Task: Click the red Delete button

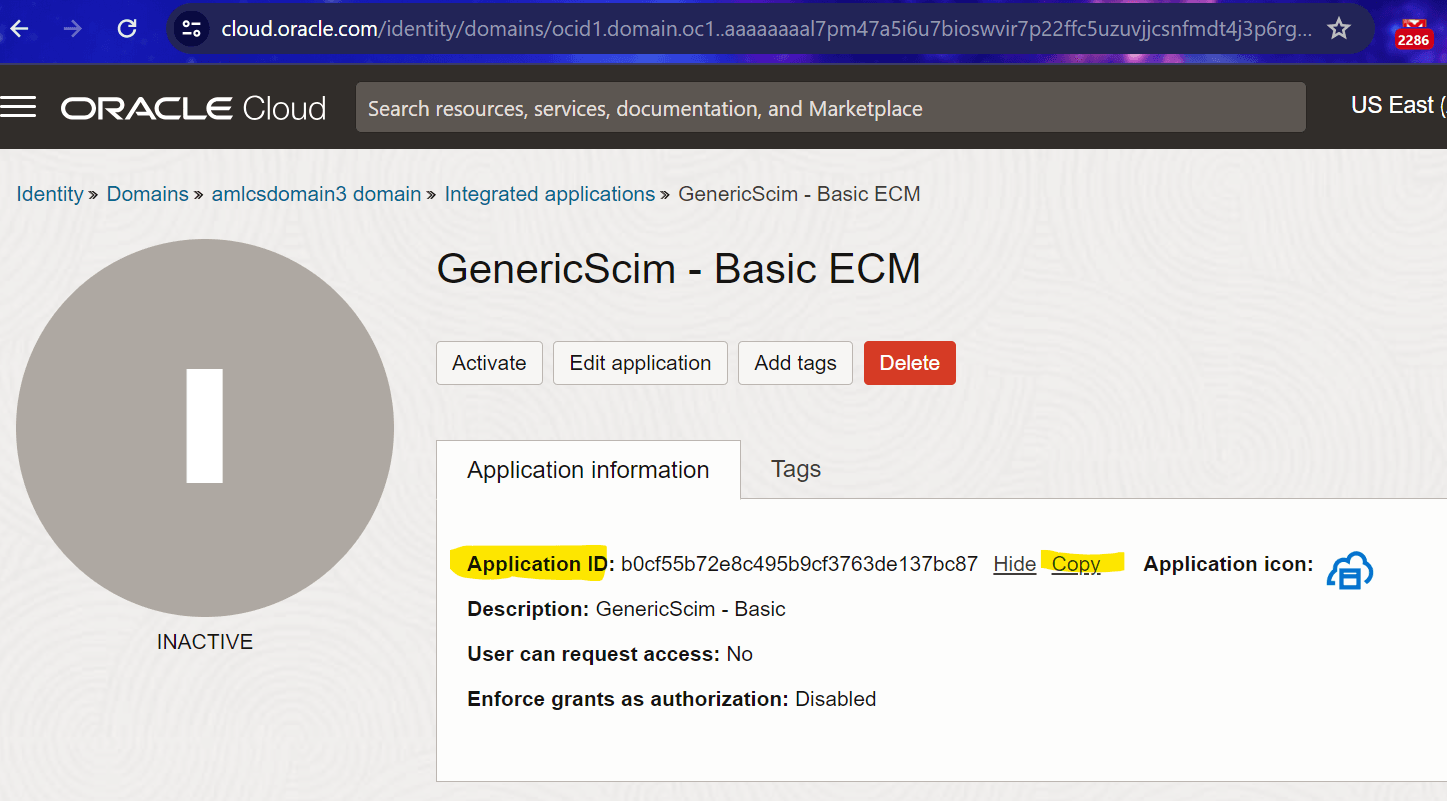Action: (910, 363)
